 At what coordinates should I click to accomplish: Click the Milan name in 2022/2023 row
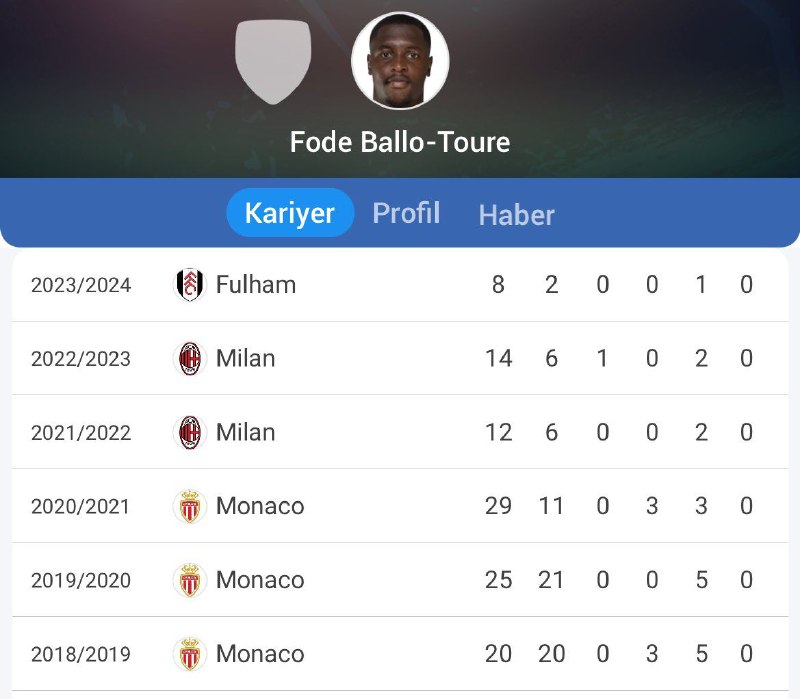tap(245, 358)
